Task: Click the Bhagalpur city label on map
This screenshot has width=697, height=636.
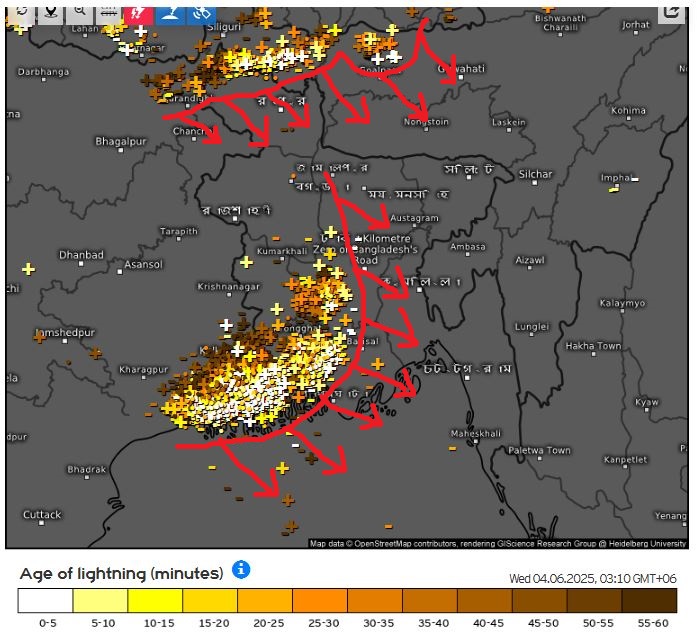Action: 120,142
